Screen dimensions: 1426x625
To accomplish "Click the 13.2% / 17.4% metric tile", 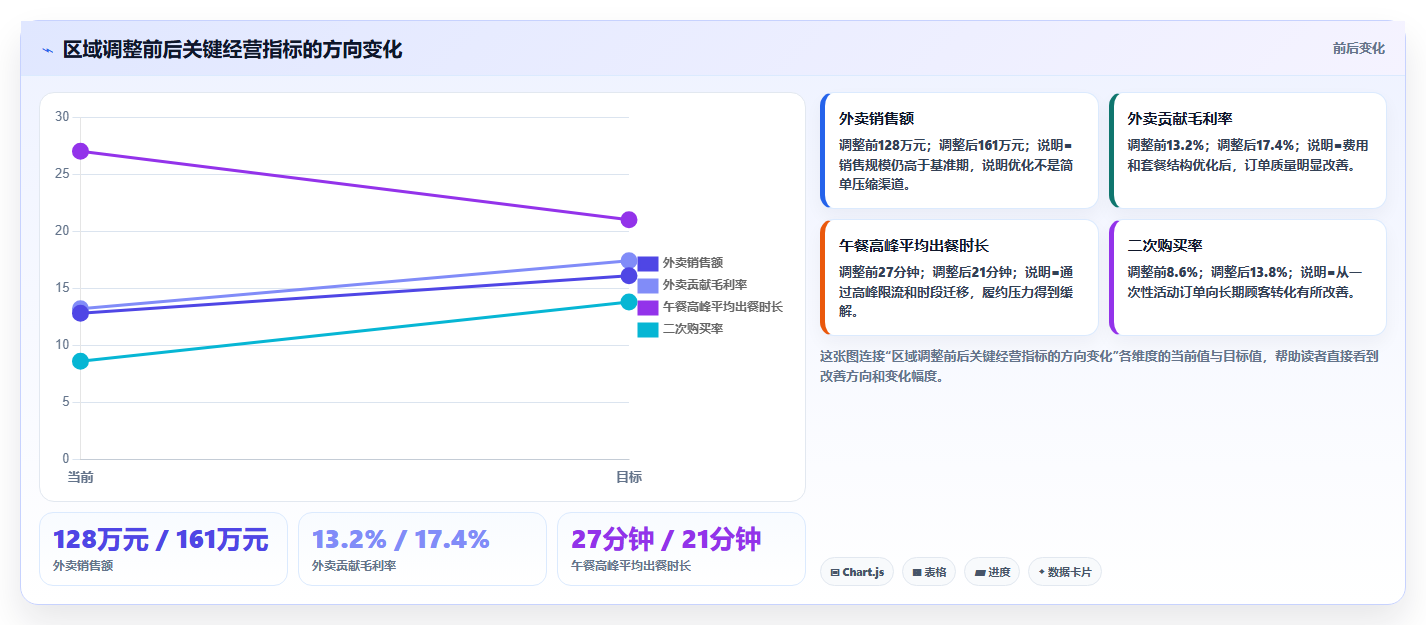I will (x=422, y=549).
